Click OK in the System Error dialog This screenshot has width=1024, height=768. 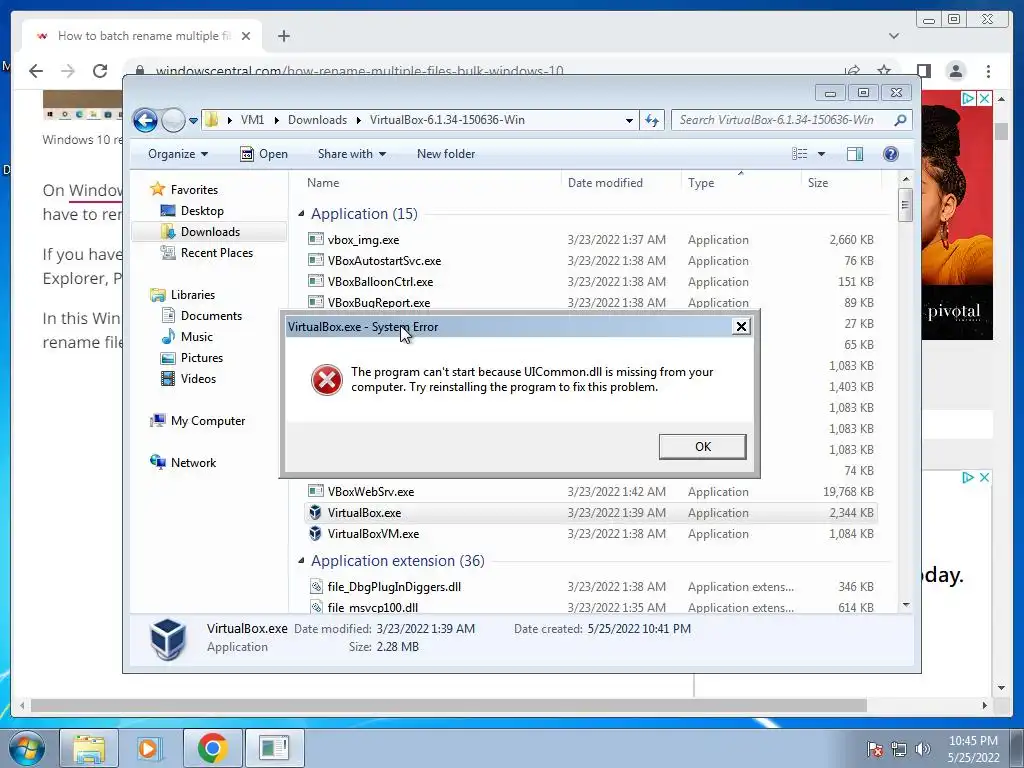coord(702,447)
